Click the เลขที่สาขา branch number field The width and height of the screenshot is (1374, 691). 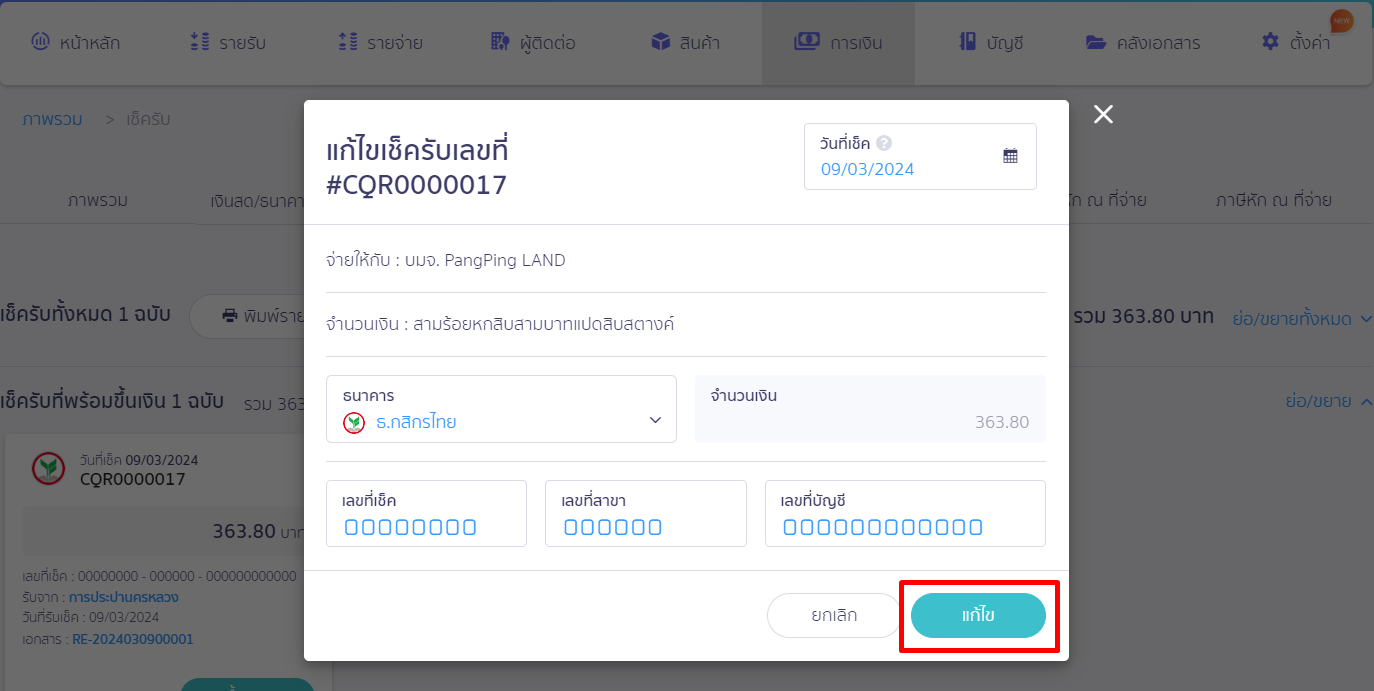tap(646, 514)
